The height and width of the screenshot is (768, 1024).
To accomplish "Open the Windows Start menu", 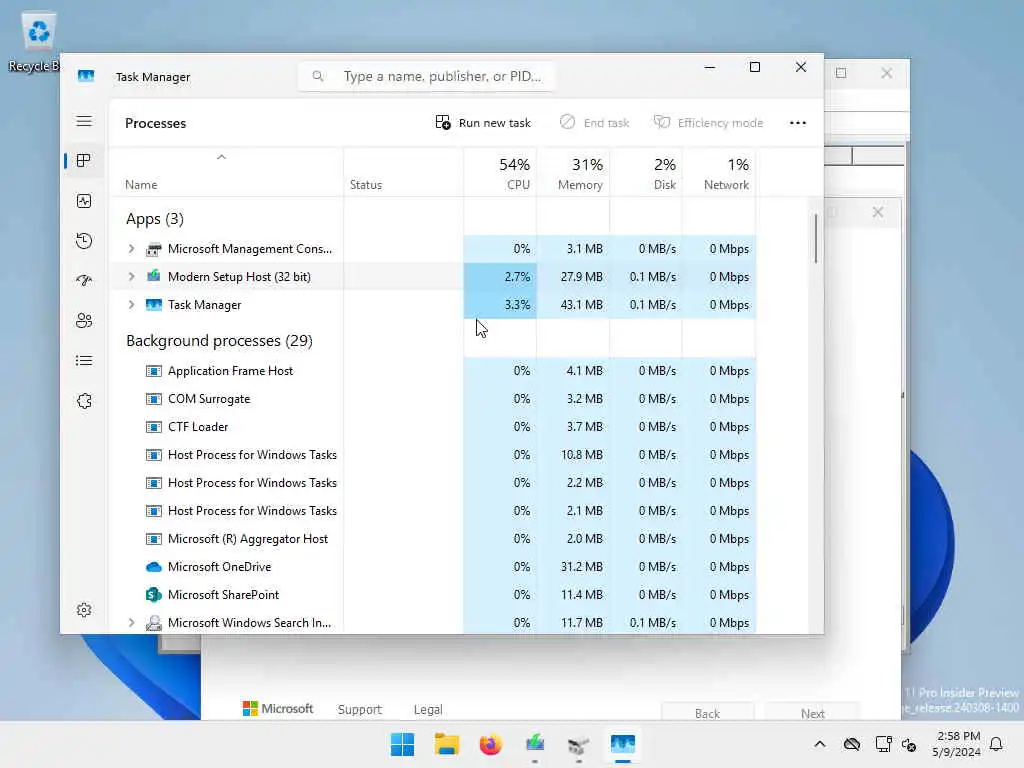I will click(x=402, y=744).
